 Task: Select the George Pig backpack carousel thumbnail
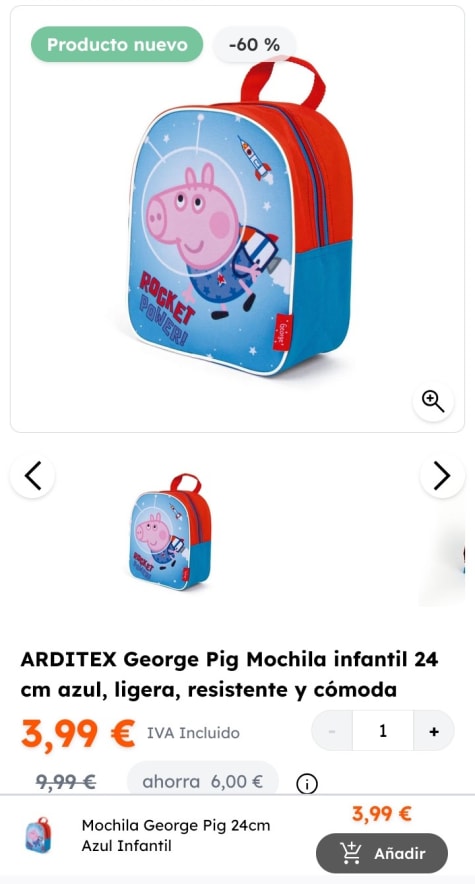click(x=170, y=532)
